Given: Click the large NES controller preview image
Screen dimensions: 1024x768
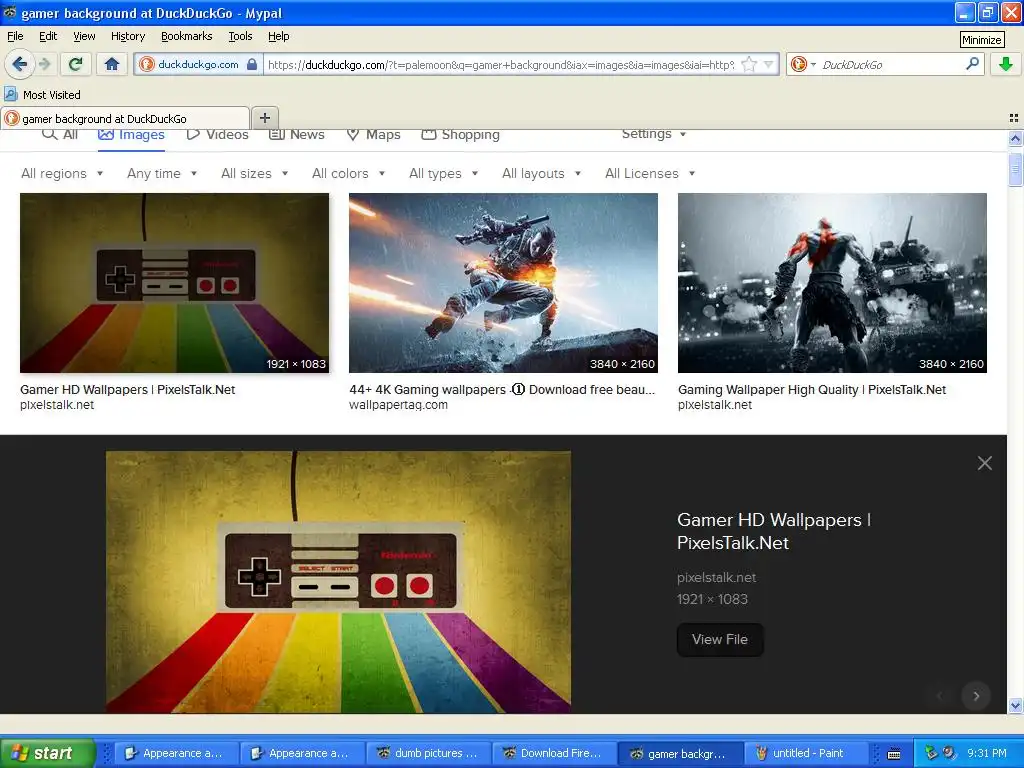Looking at the screenshot, I should 338,582.
